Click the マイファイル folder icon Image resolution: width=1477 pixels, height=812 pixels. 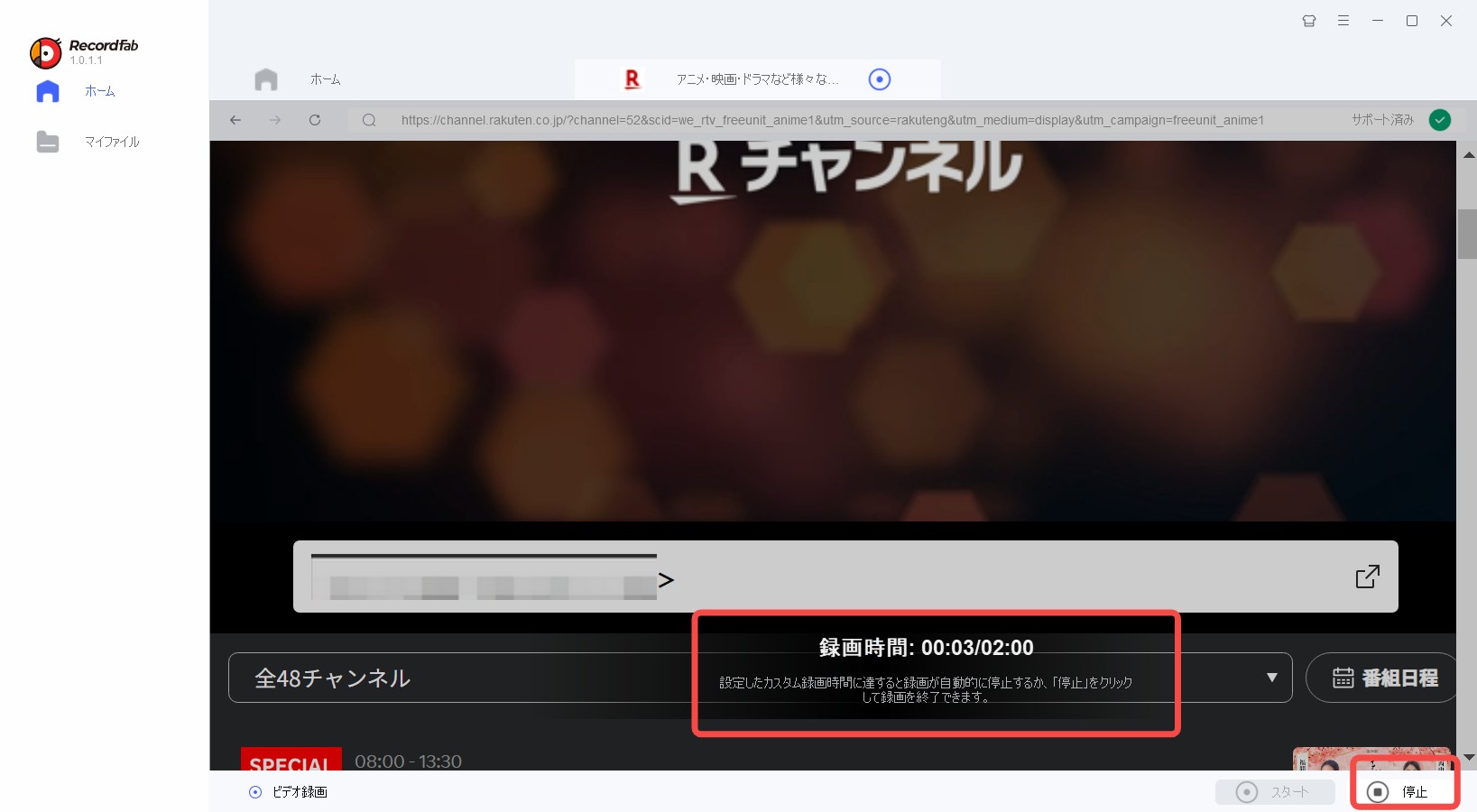pyautogui.click(x=48, y=142)
